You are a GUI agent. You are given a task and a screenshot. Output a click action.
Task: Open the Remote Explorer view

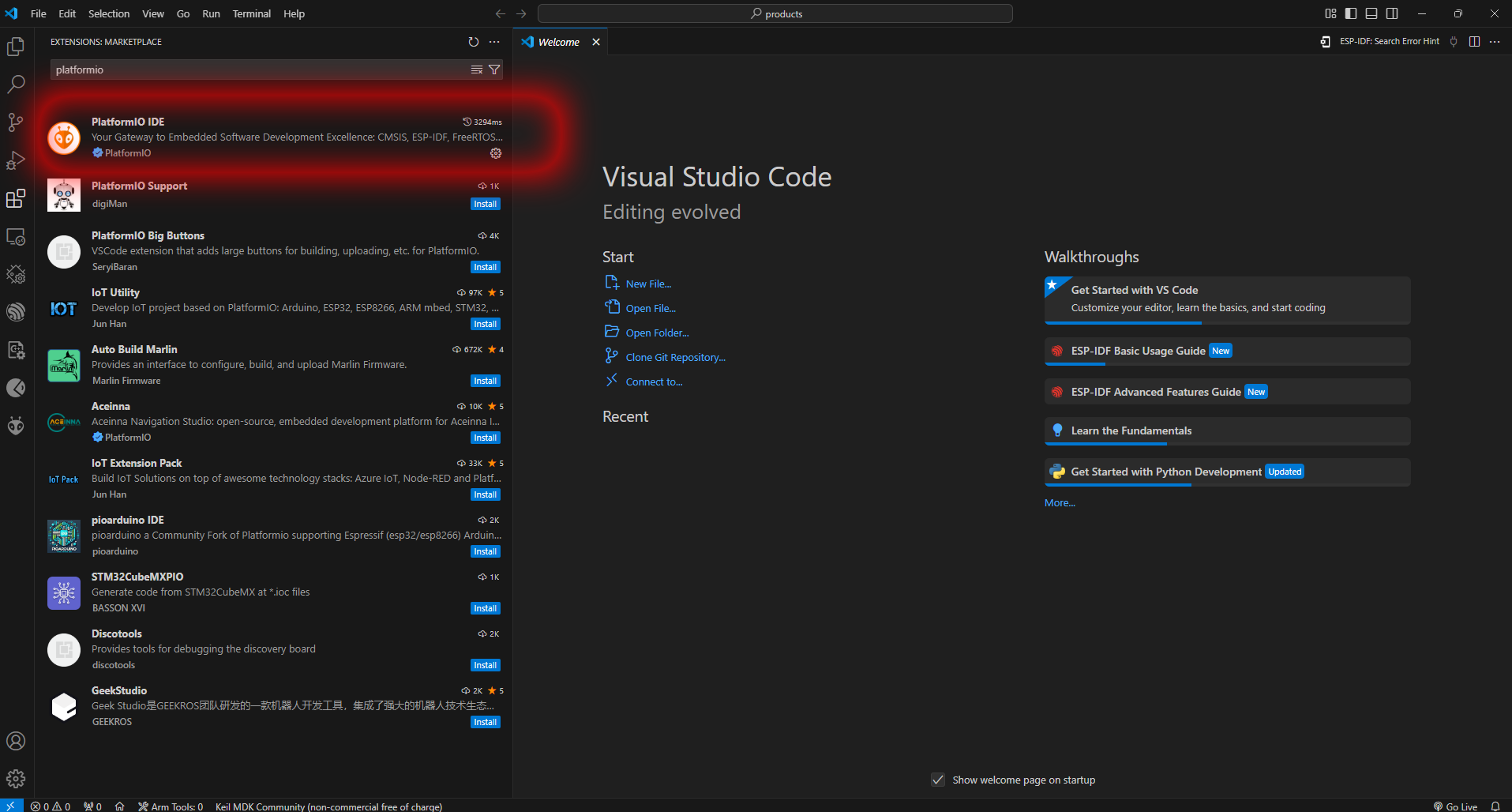[16, 236]
